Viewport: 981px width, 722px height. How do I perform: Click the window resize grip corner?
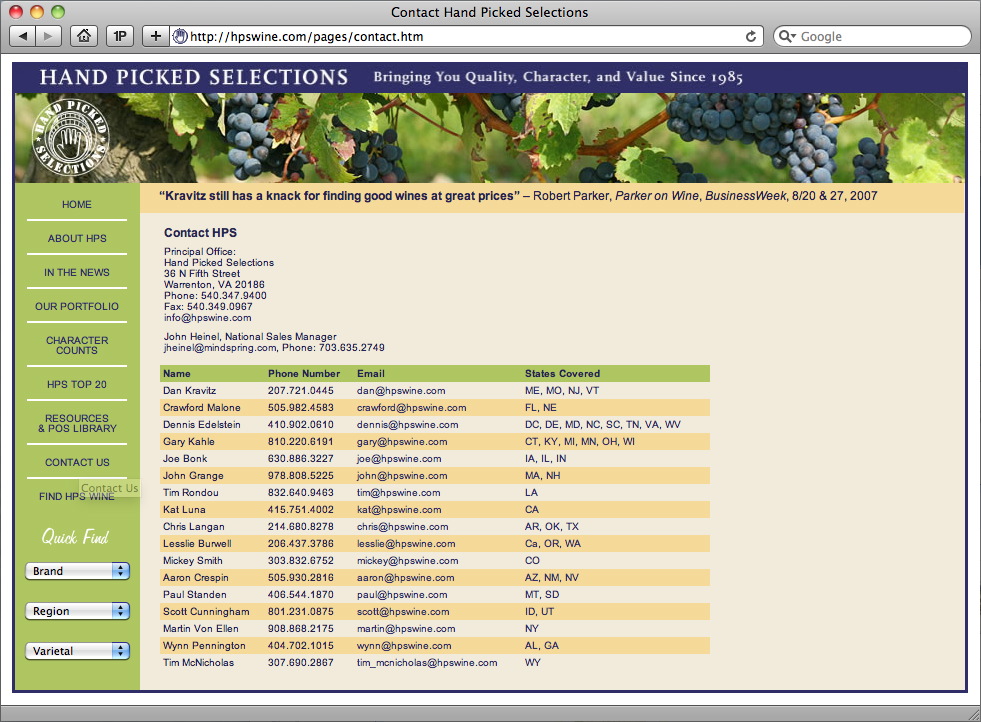pyautogui.click(x=973, y=714)
